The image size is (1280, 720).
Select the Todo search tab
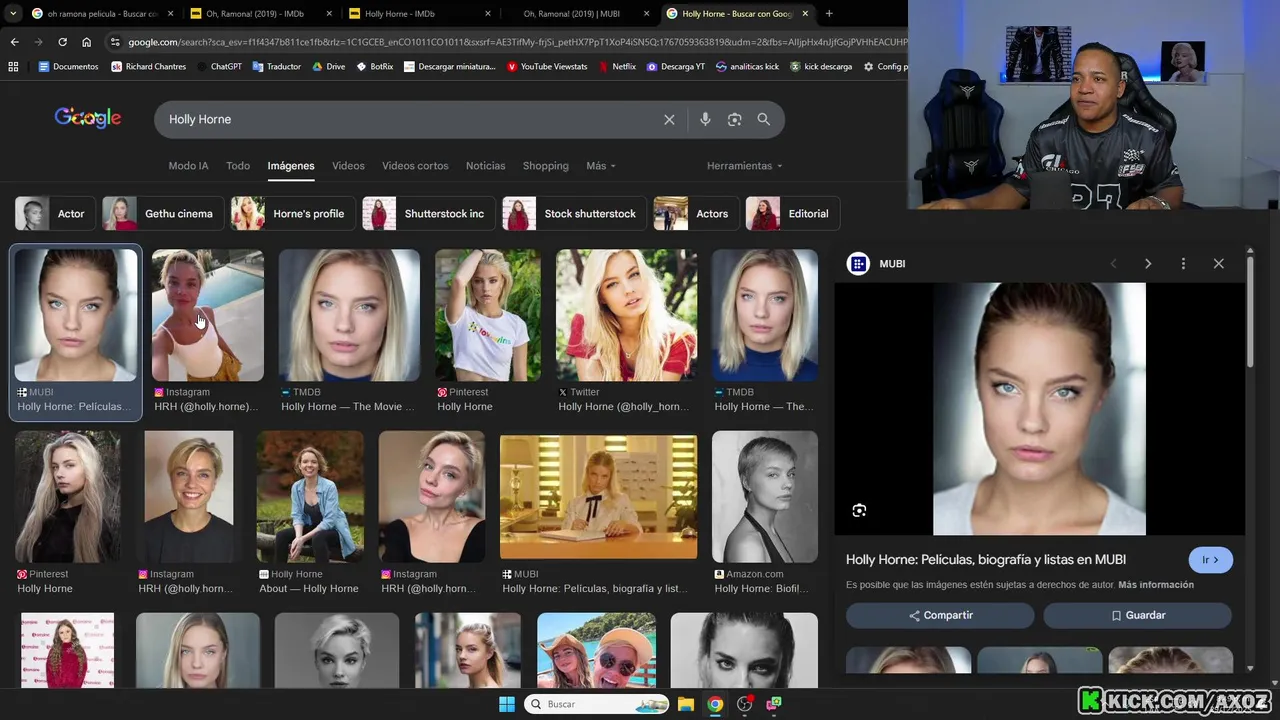(238, 166)
